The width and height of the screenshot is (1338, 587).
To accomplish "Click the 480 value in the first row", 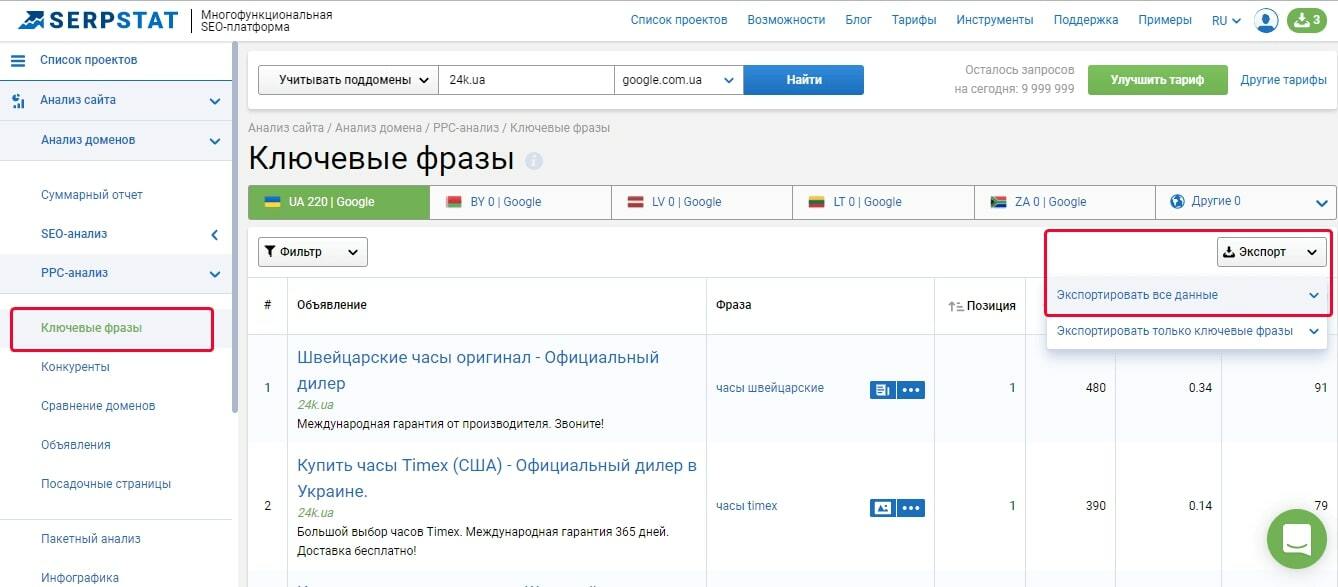I will point(1095,388).
